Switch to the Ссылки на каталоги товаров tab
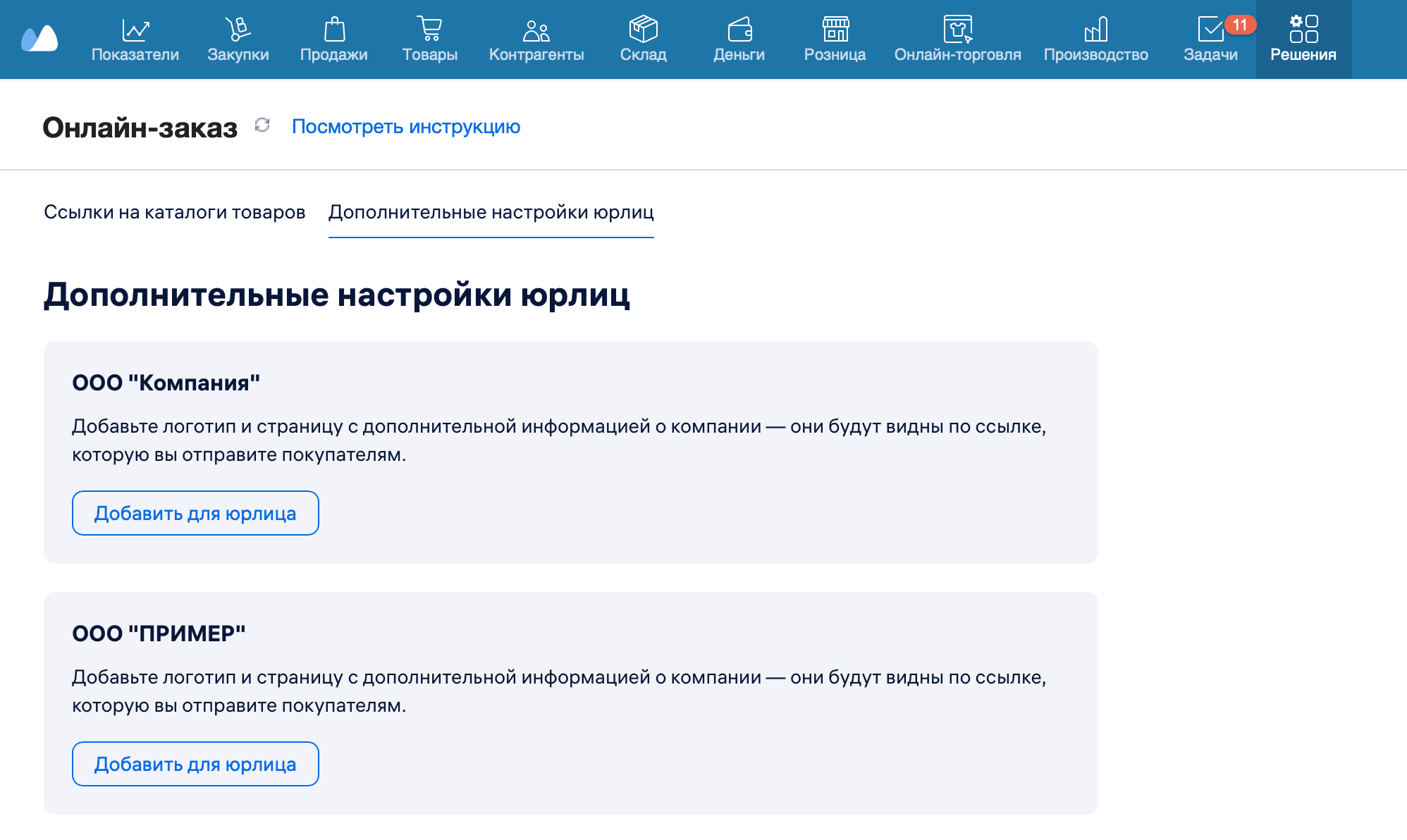1407x840 pixels. pos(175,211)
